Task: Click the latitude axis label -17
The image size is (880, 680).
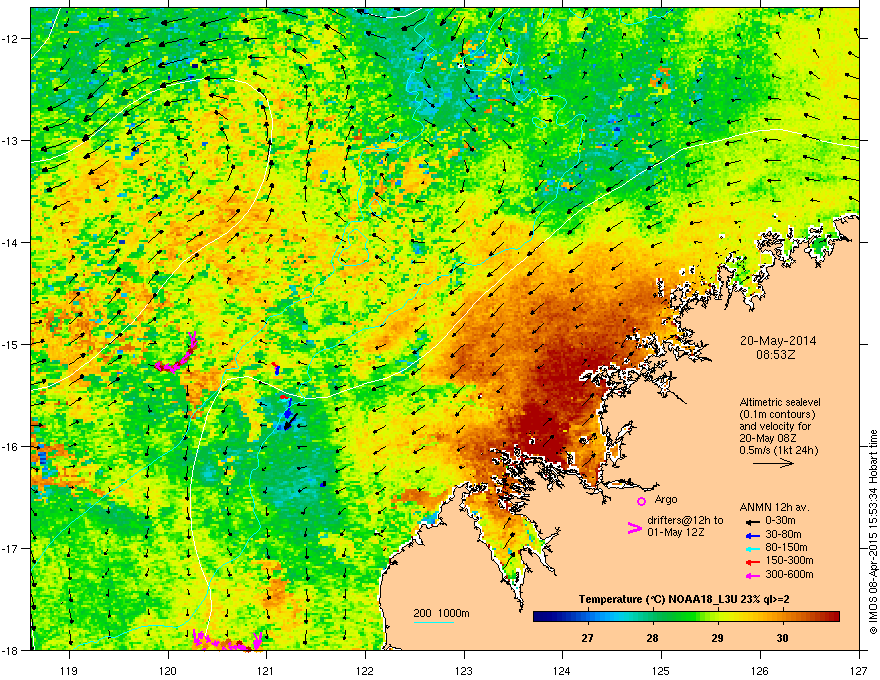Action: [10, 549]
